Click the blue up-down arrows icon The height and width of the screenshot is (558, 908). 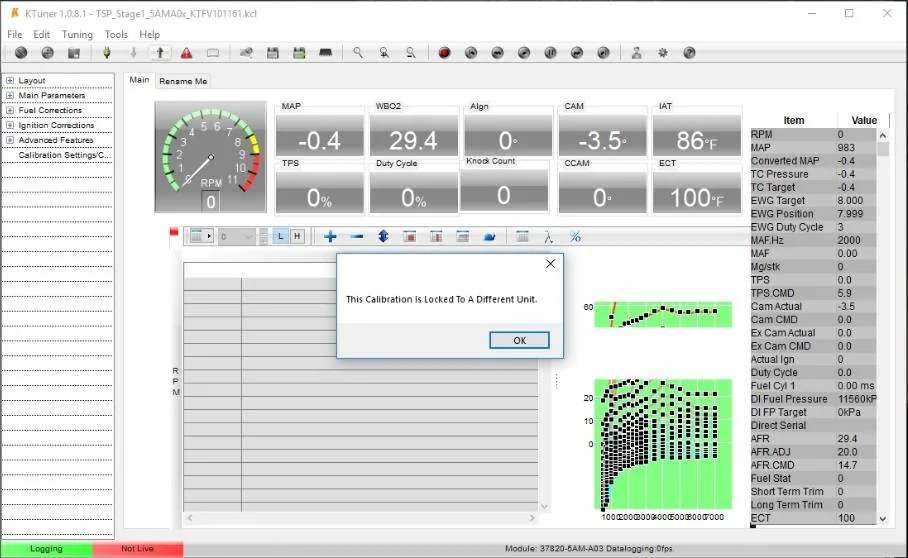pos(383,236)
